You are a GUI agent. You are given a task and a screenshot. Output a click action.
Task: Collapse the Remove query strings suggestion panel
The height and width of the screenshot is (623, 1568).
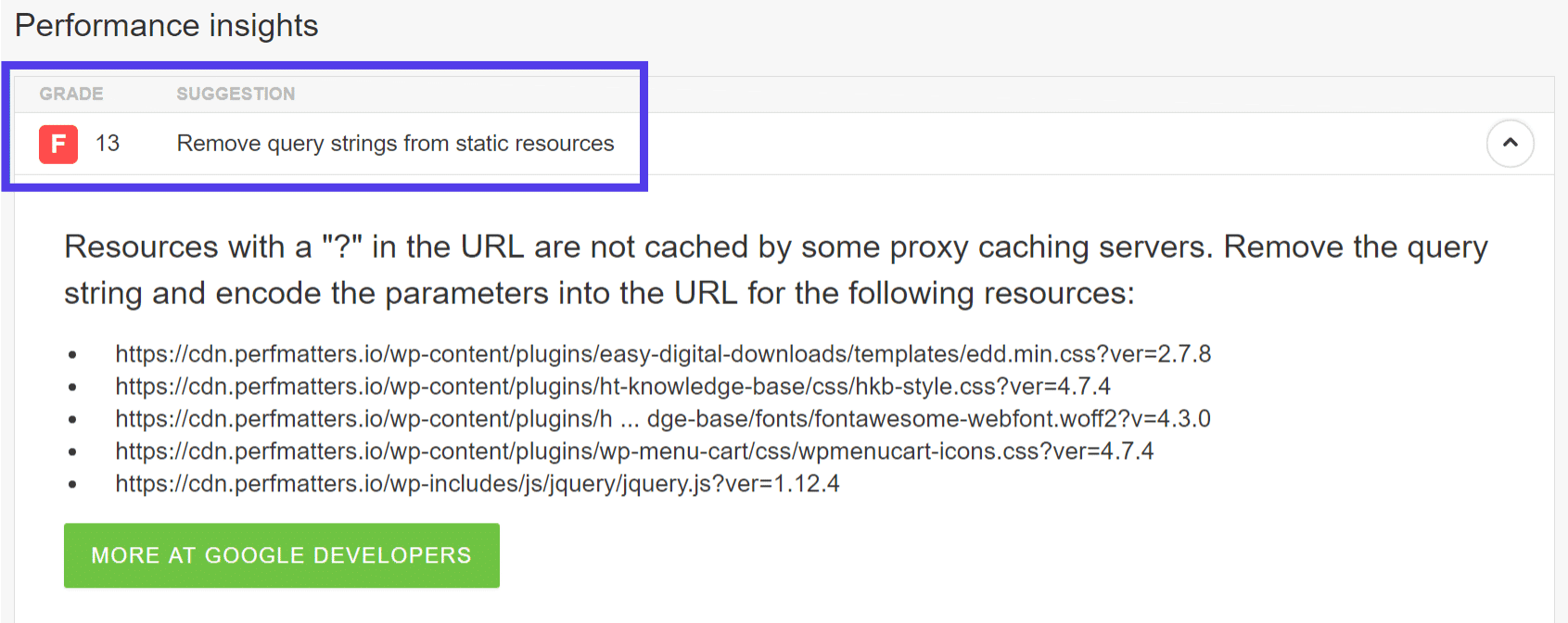(x=1511, y=143)
